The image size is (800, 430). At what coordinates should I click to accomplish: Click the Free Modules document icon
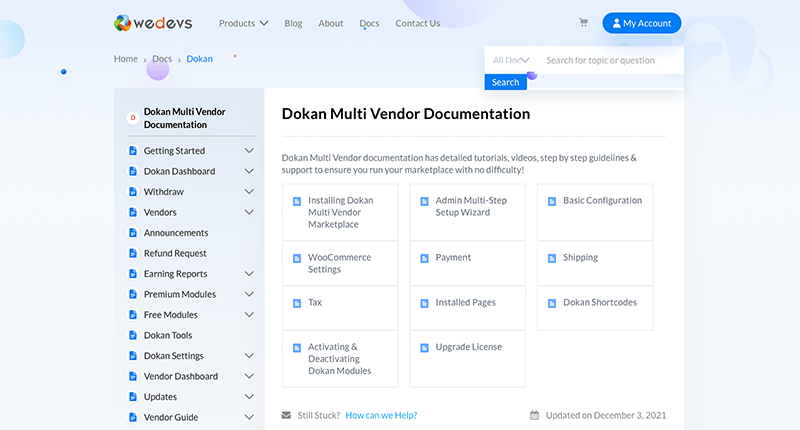tap(133, 314)
